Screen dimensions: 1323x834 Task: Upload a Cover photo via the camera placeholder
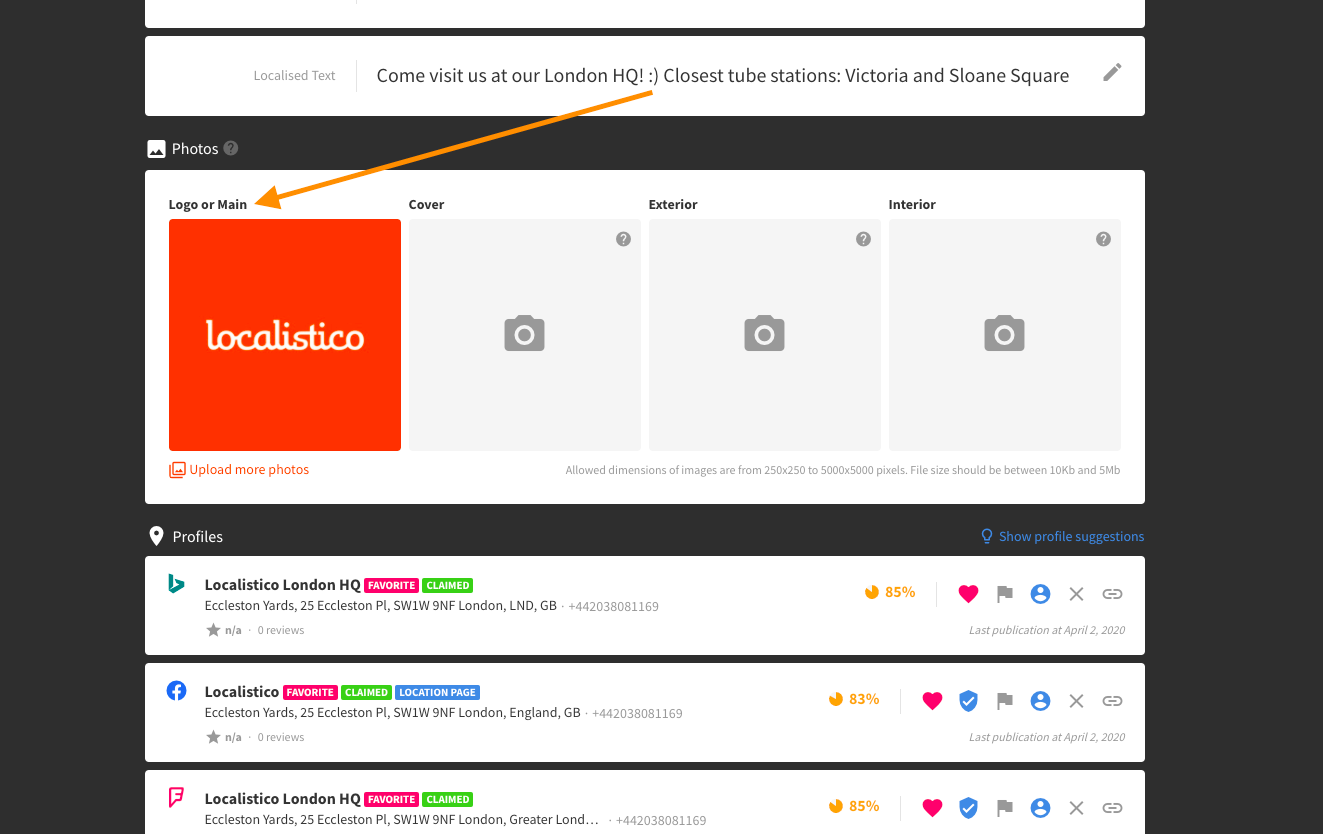(525, 335)
